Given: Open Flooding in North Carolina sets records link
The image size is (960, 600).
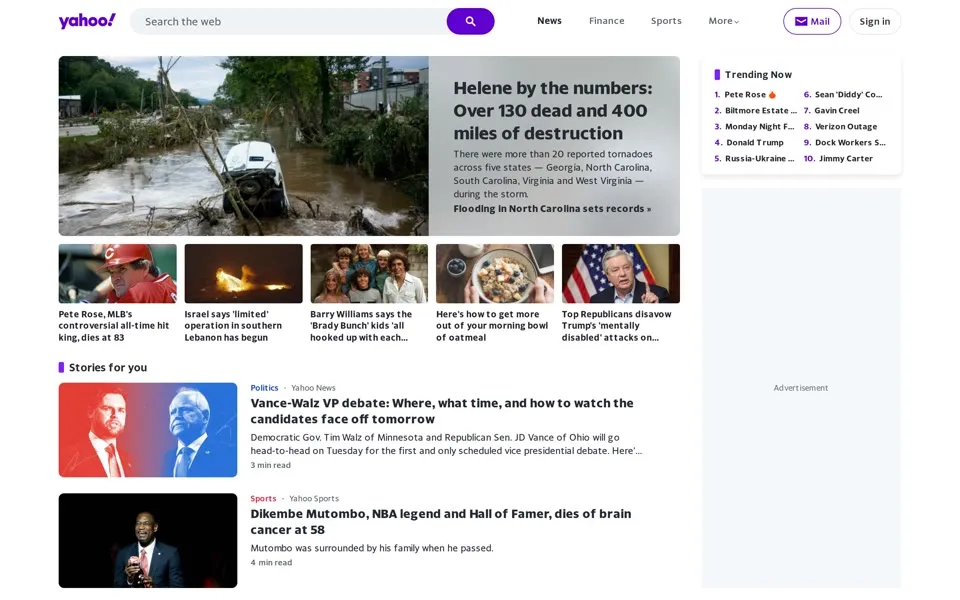Looking at the screenshot, I should click(x=552, y=209).
